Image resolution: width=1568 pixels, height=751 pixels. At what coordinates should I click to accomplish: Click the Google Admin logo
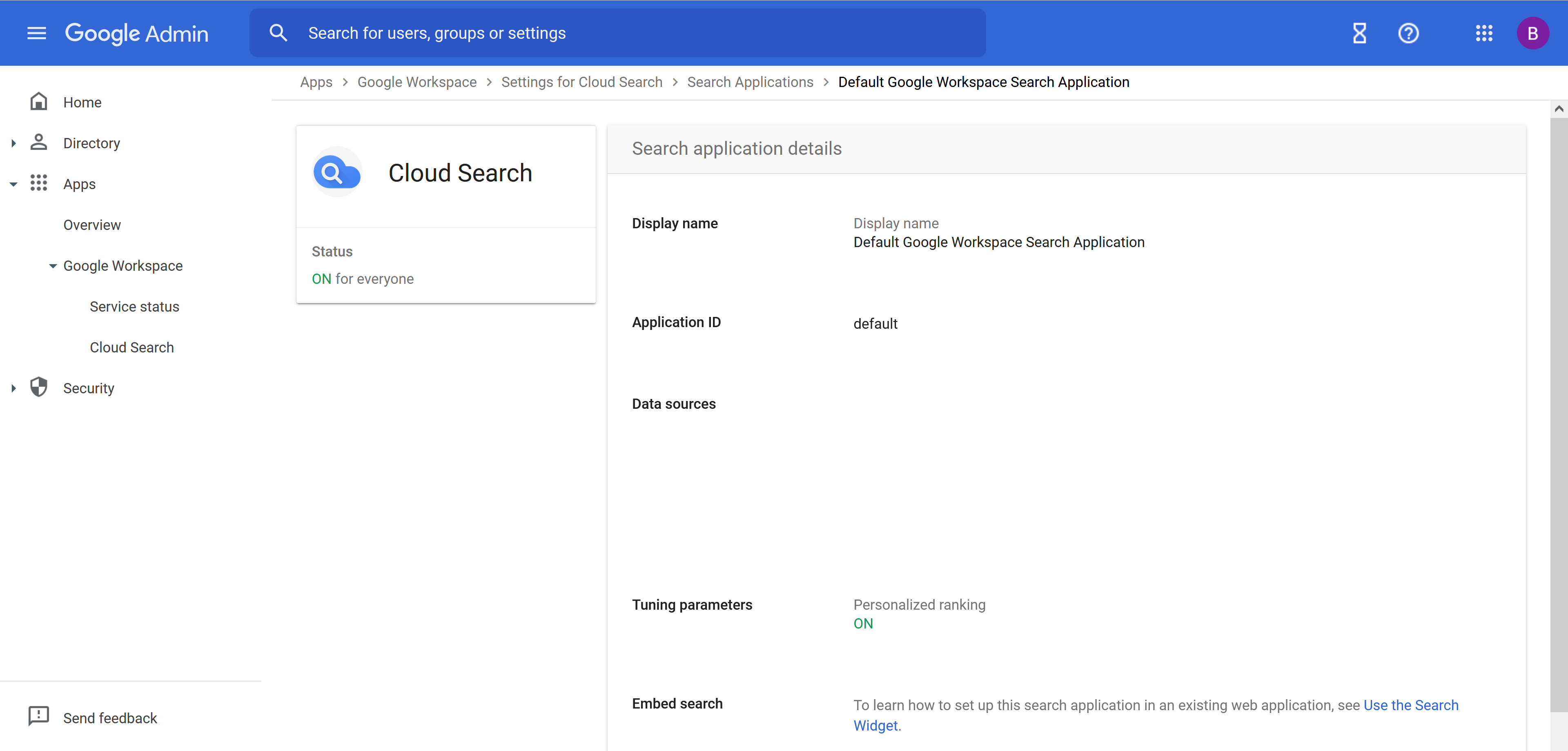[136, 33]
